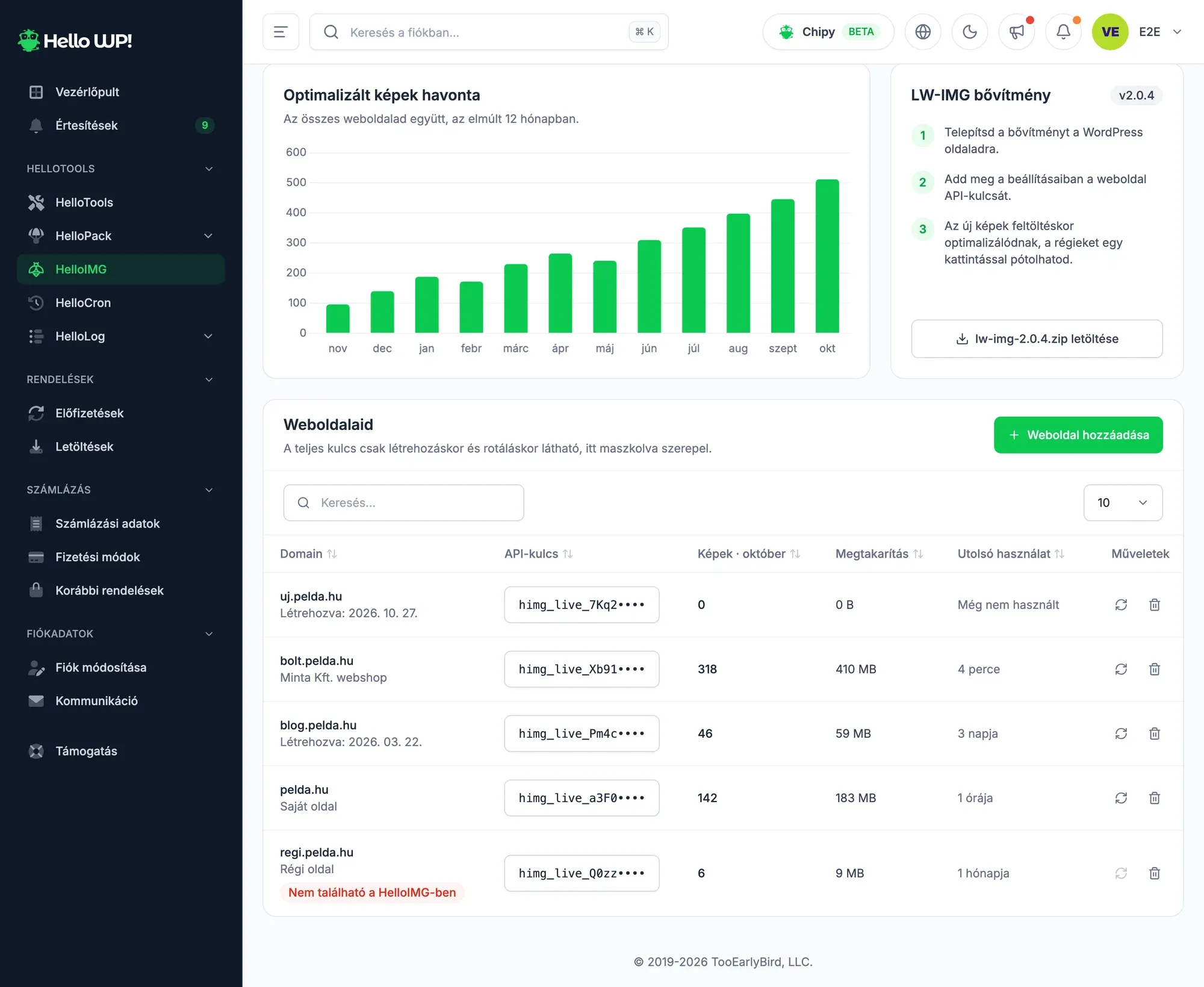Image resolution: width=1204 pixels, height=987 pixels.
Task: Click the Keresés... table search field
Action: [403, 503]
